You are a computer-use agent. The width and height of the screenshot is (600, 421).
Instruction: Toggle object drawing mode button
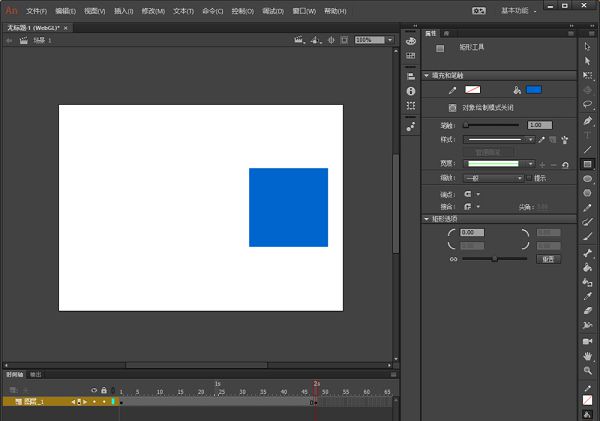click(453, 107)
